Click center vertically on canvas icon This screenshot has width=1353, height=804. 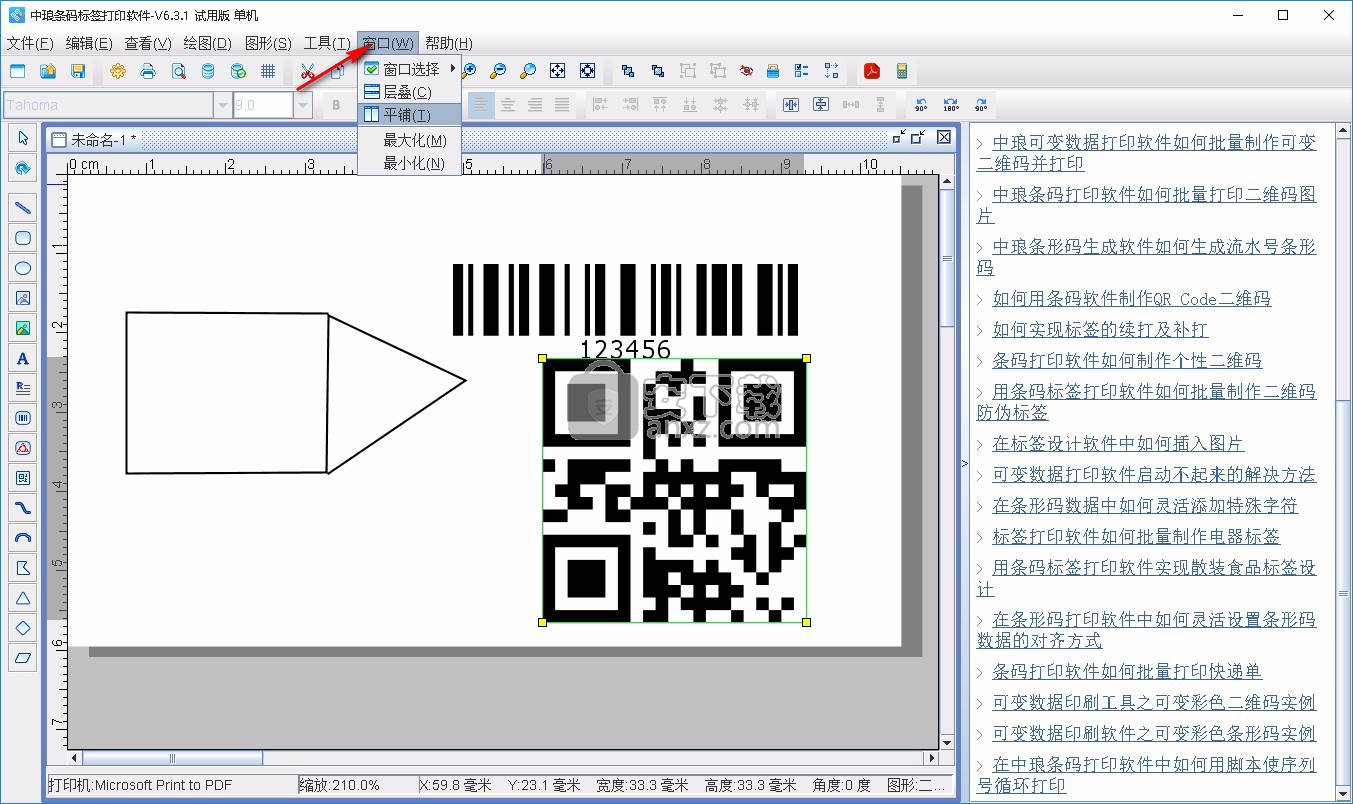point(821,105)
